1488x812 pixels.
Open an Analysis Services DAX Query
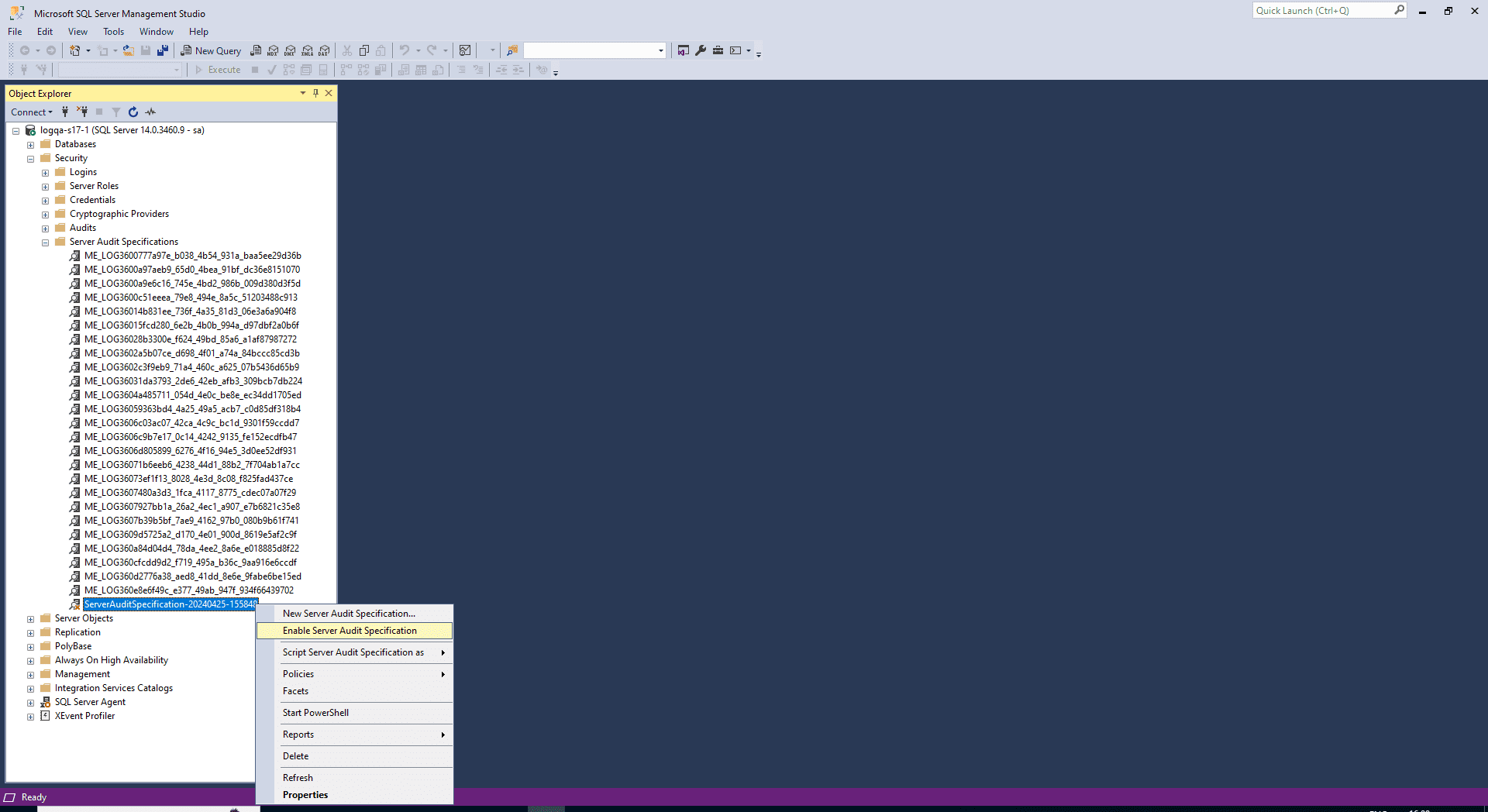tap(325, 50)
